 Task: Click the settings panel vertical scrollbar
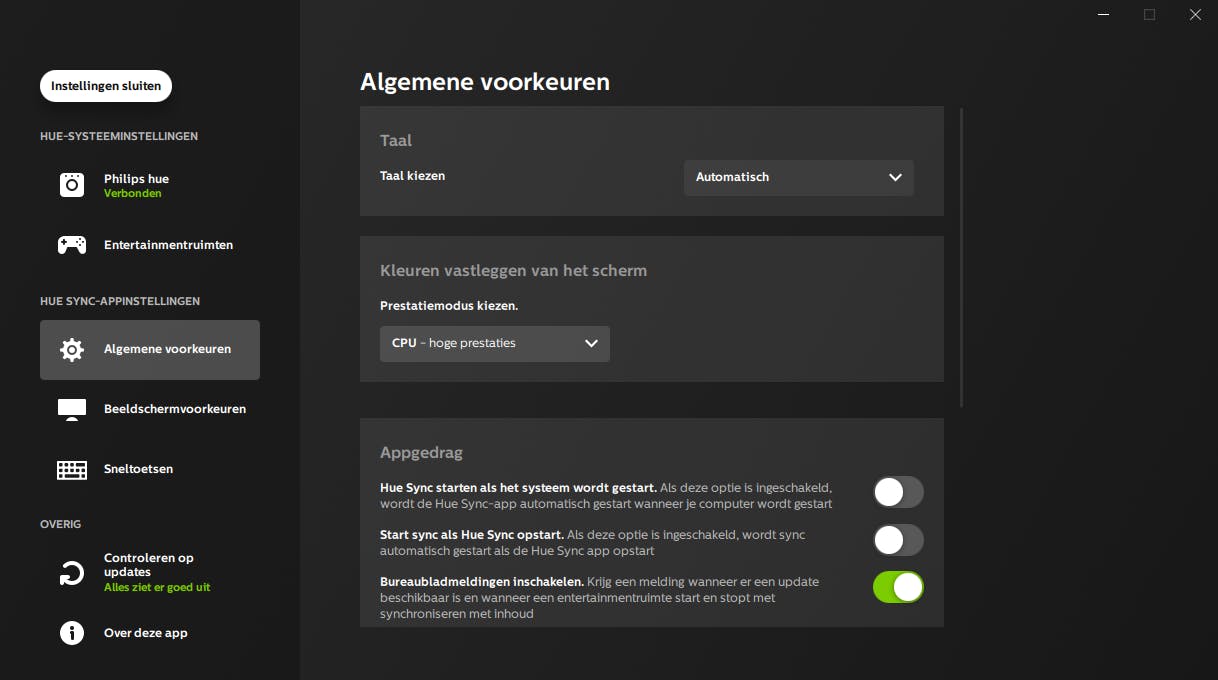tap(961, 257)
